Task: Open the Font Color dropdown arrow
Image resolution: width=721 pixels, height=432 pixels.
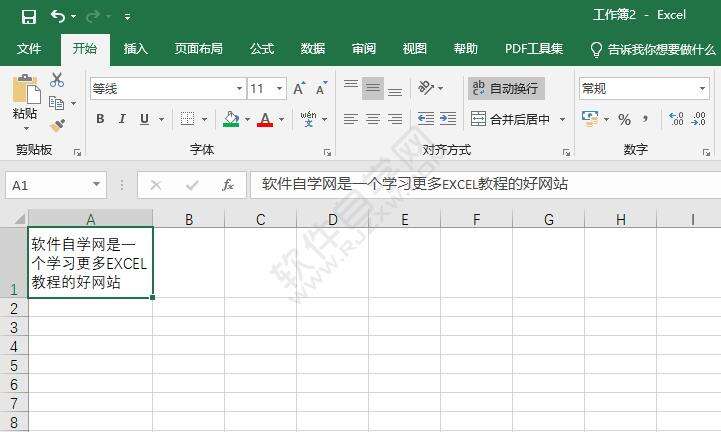Action: tap(281, 120)
